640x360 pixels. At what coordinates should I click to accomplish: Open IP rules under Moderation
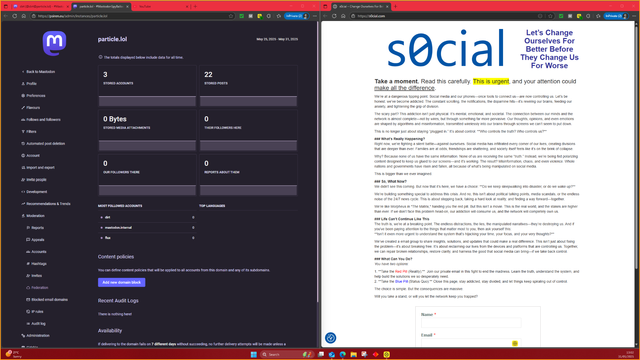click(x=35, y=311)
